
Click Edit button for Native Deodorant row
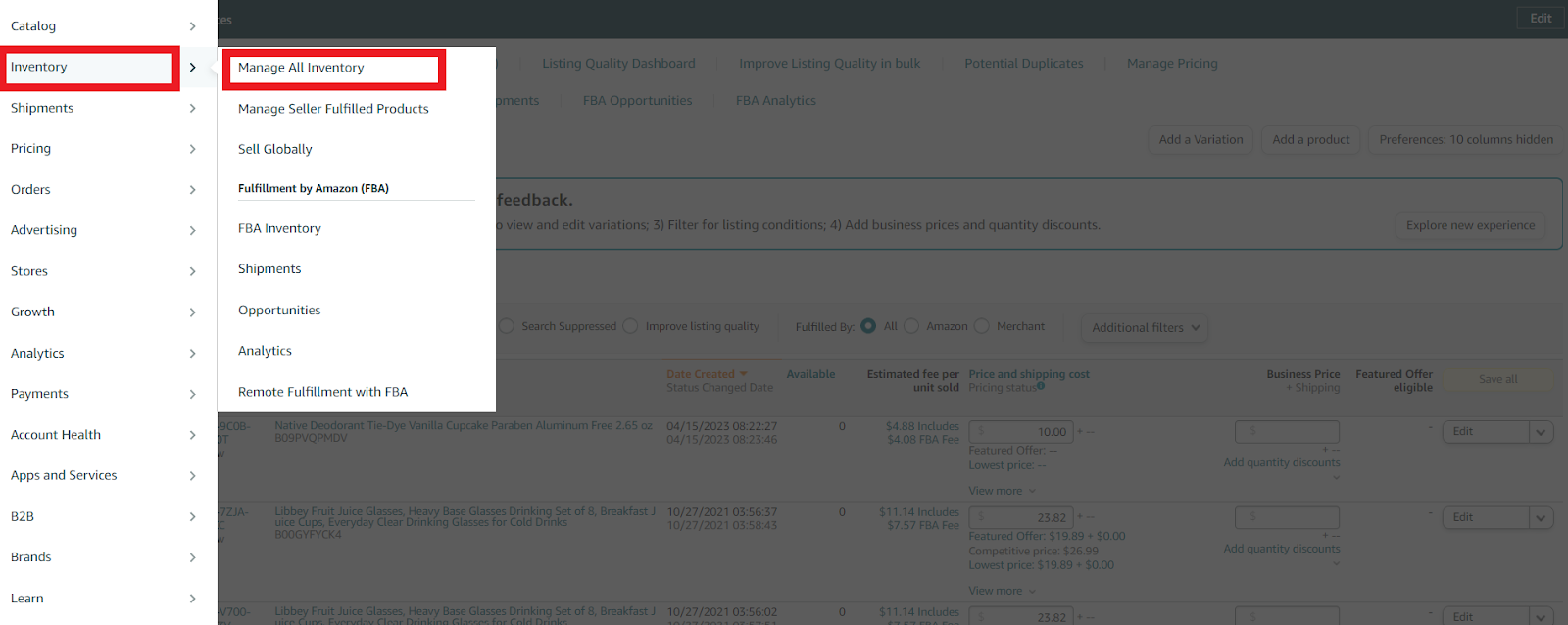[1486, 432]
